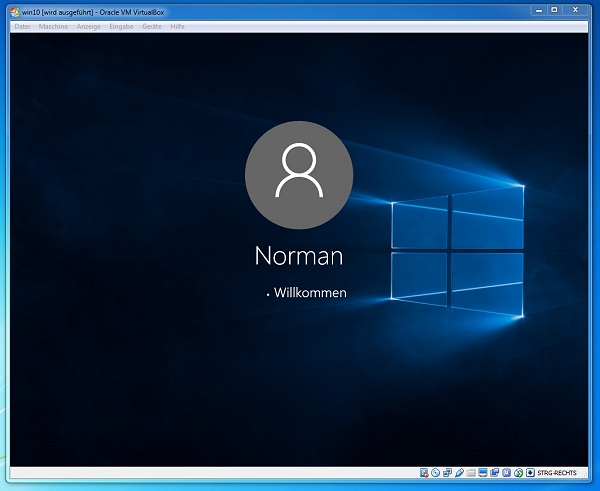Click the keyboard capture down-arrow icon
Image resolution: width=600 pixels, height=491 pixels.
click(530, 473)
